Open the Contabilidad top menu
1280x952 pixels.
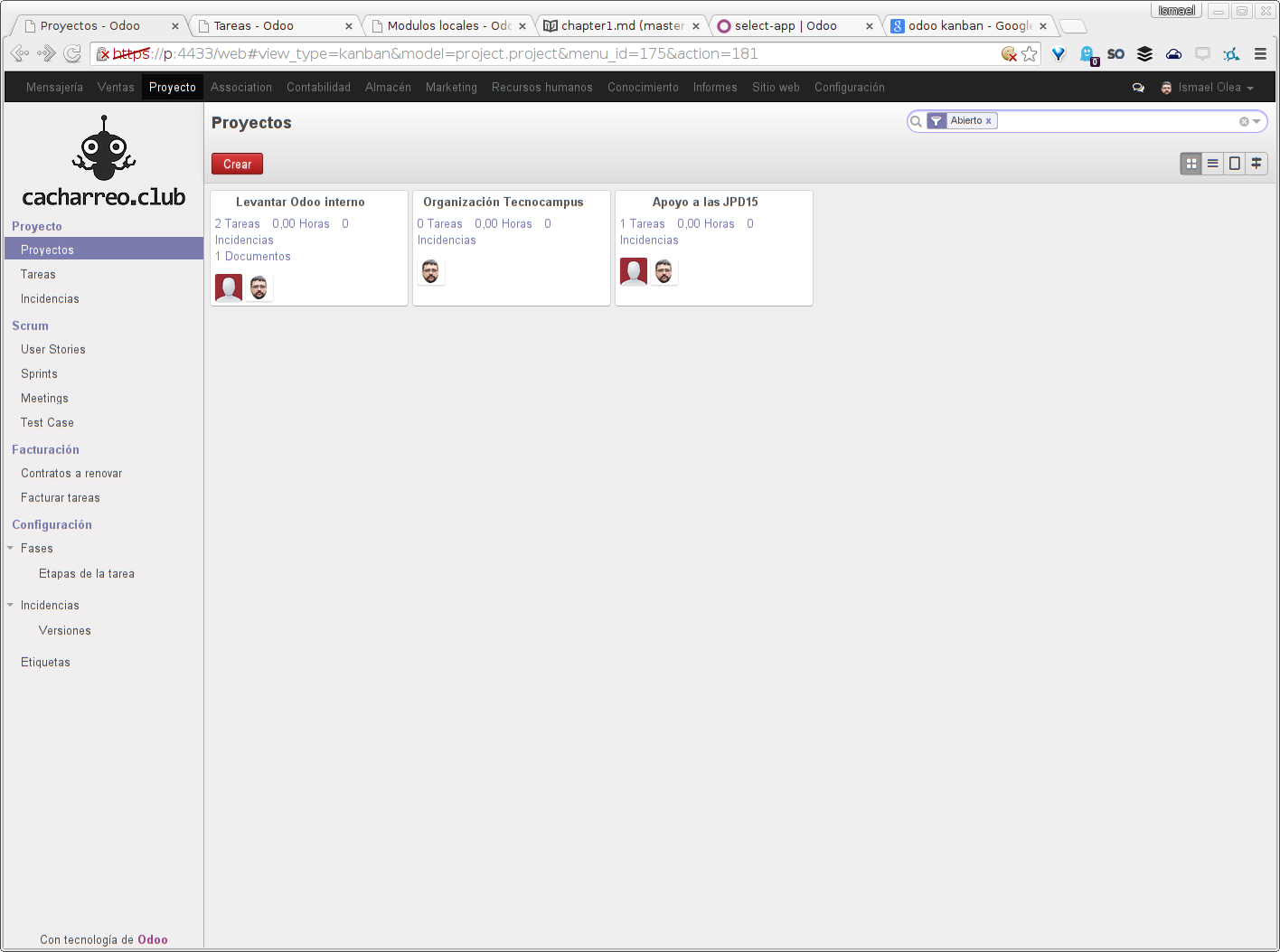pyautogui.click(x=318, y=88)
